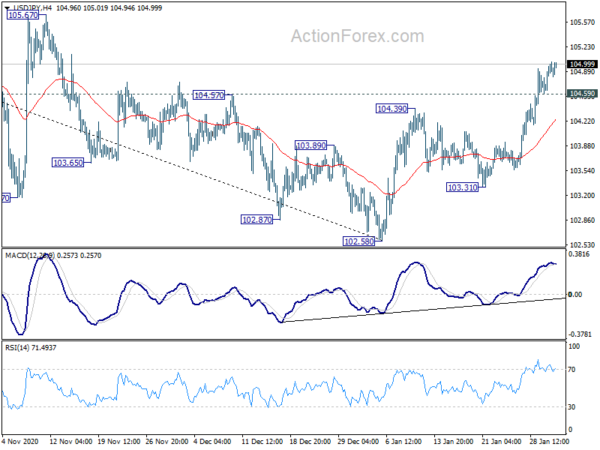Click the USDJPY,H4 chart title
The height and width of the screenshot is (450, 600).
tap(32, 8)
